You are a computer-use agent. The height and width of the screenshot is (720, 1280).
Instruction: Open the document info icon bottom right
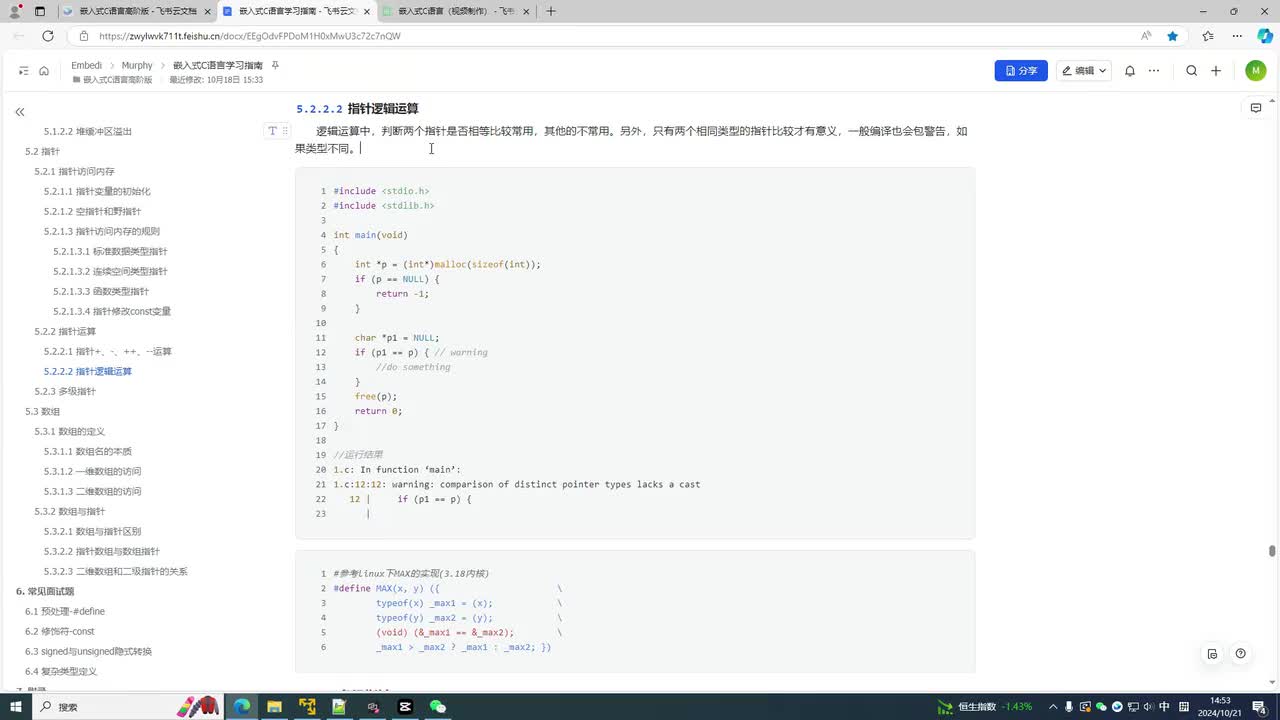pyautogui.click(x=1212, y=654)
